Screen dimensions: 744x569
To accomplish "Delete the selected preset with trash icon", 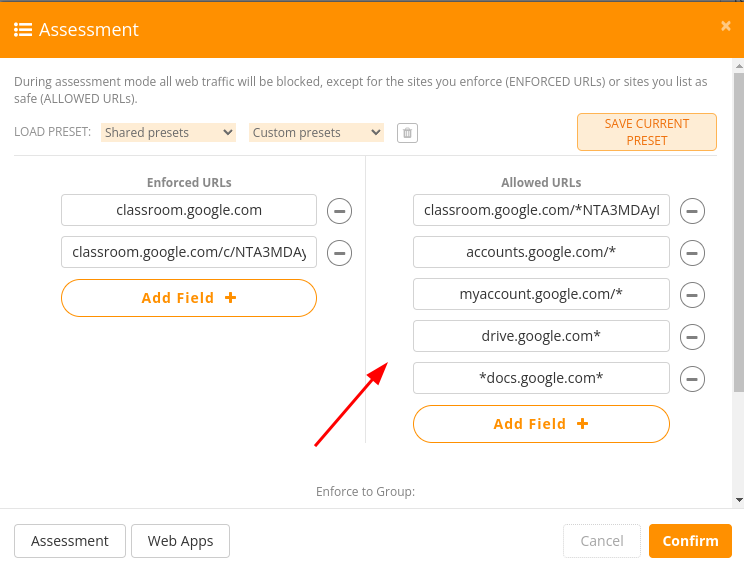I will click(x=407, y=133).
